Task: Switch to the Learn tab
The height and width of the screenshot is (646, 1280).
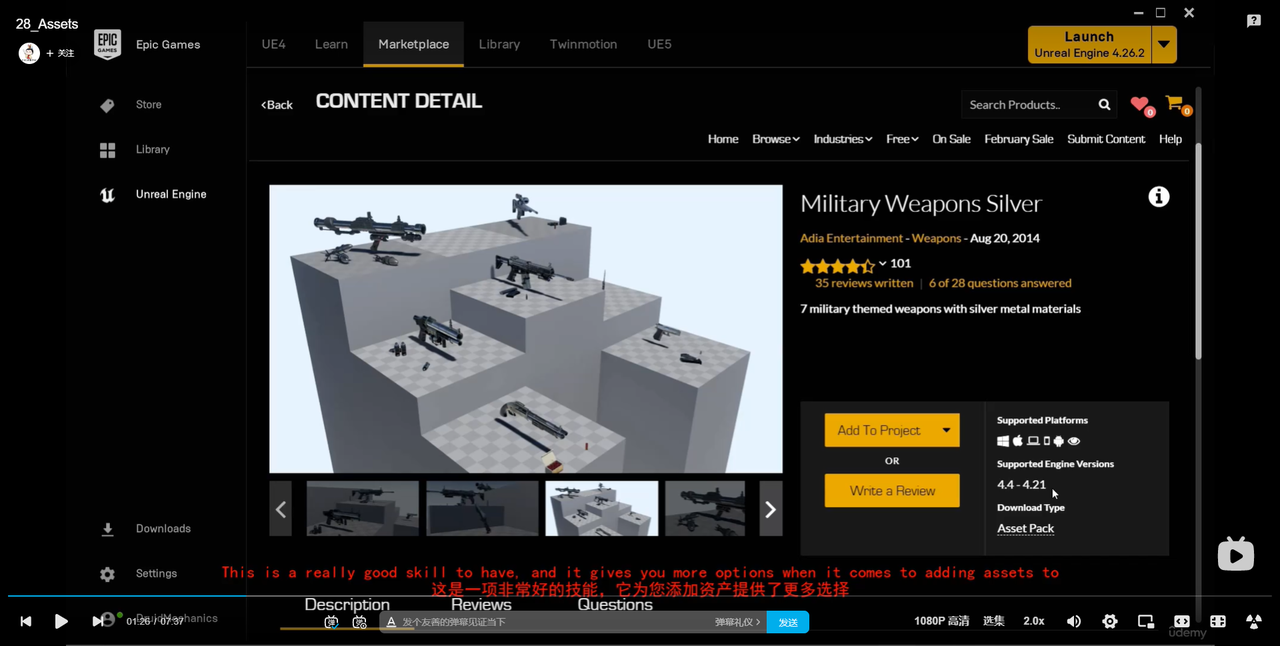Action: click(x=331, y=45)
